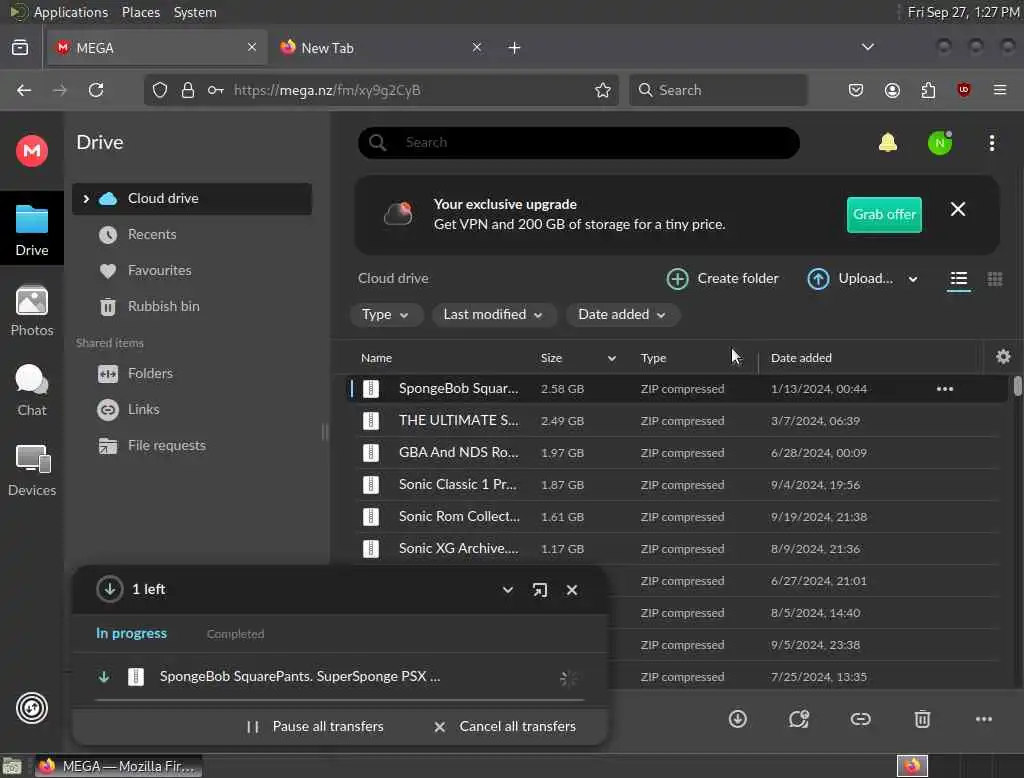Bookmark this page with the star icon

click(602, 90)
